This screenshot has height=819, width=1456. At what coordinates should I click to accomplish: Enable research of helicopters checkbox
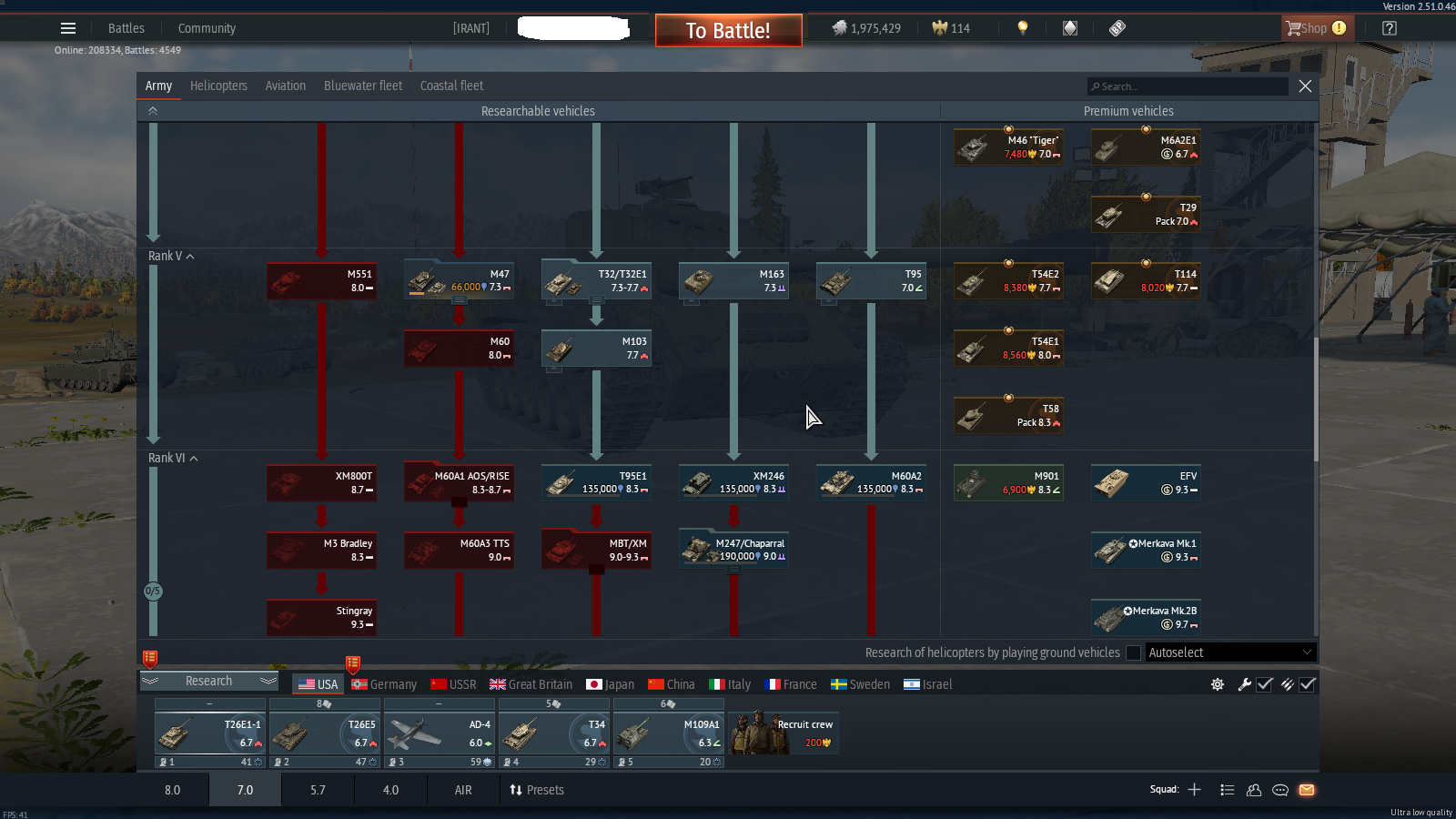click(1133, 652)
